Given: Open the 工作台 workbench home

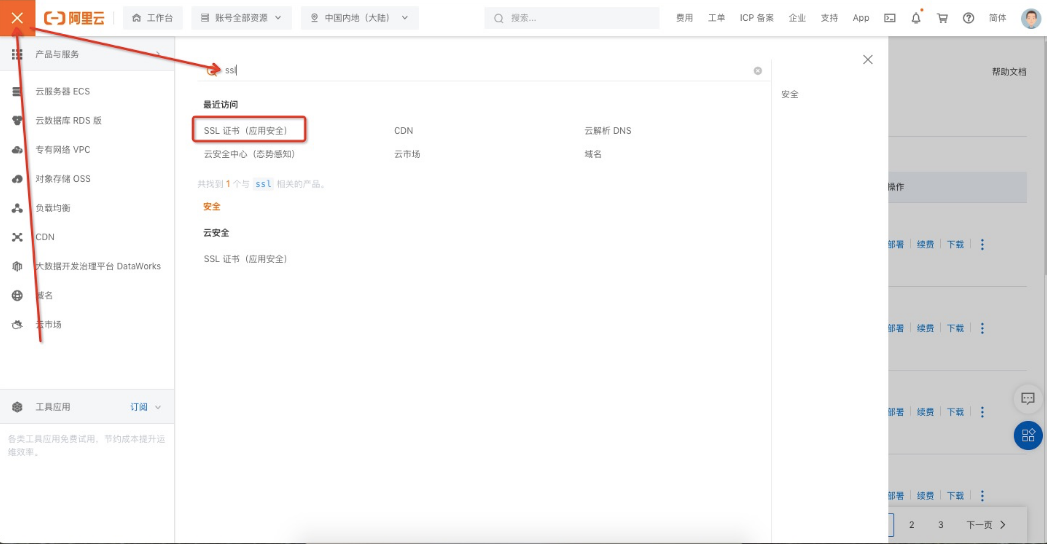Looking at the screenshot, I should [x=152, y=18].
